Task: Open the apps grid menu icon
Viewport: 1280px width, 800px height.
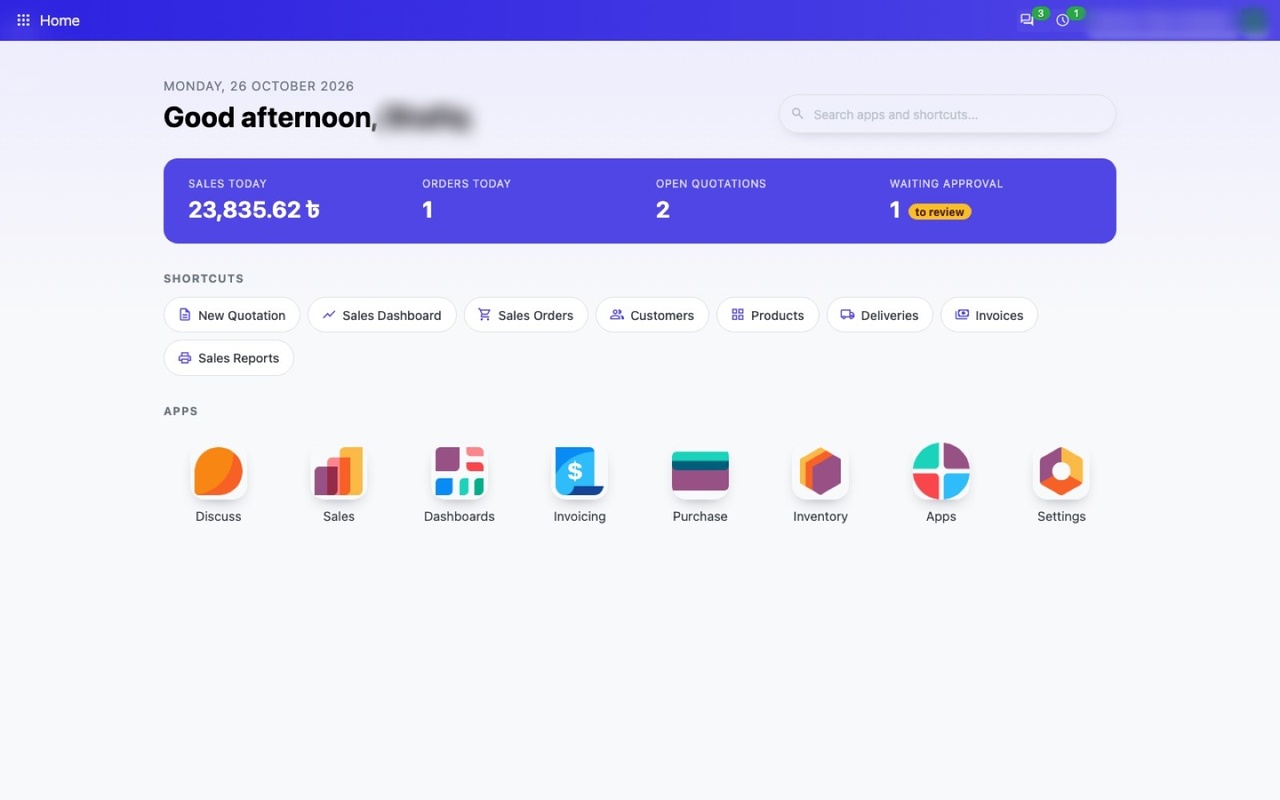Action: pyautogui.click(x=23, y=20)
